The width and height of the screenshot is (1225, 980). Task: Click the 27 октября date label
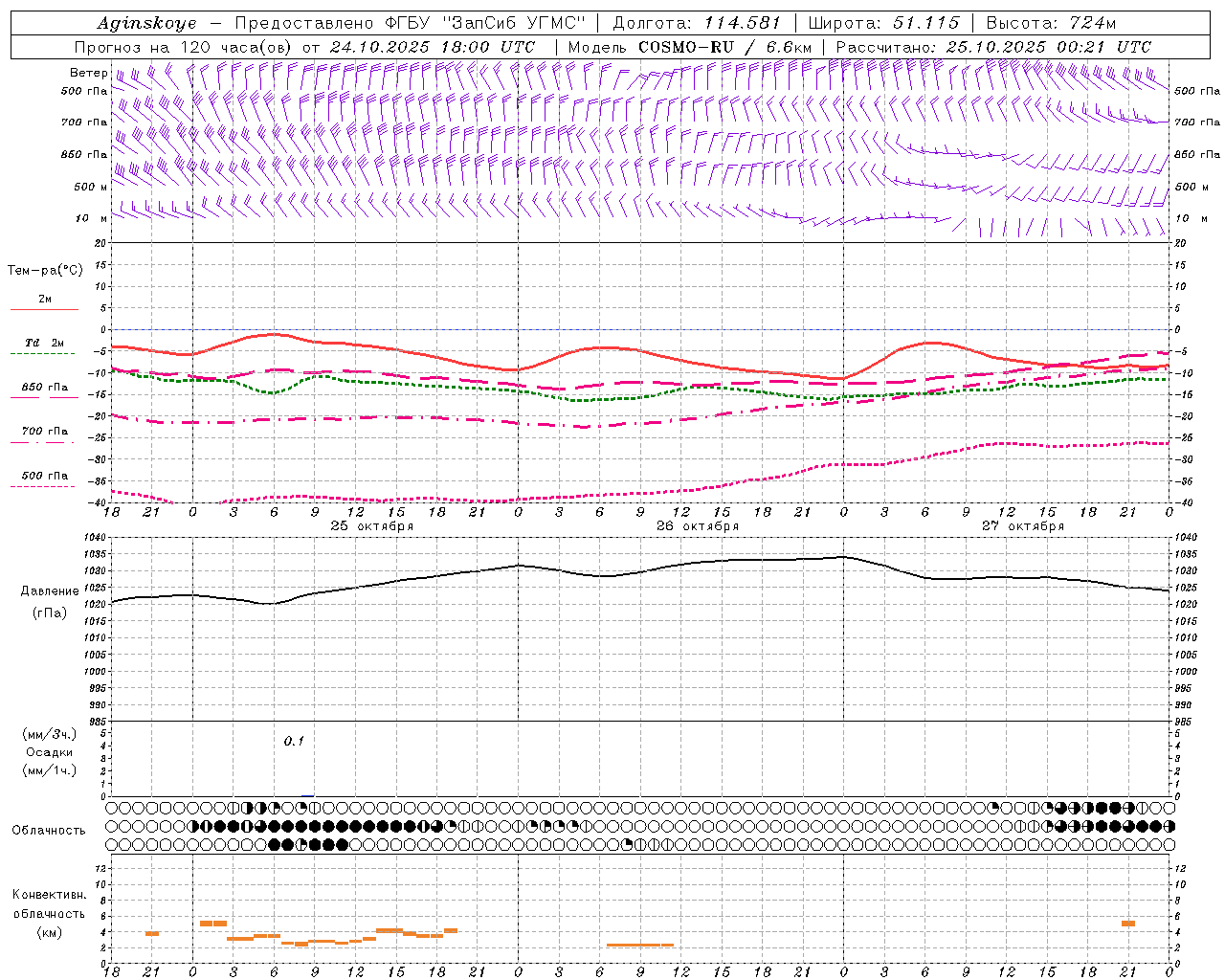1023,526
